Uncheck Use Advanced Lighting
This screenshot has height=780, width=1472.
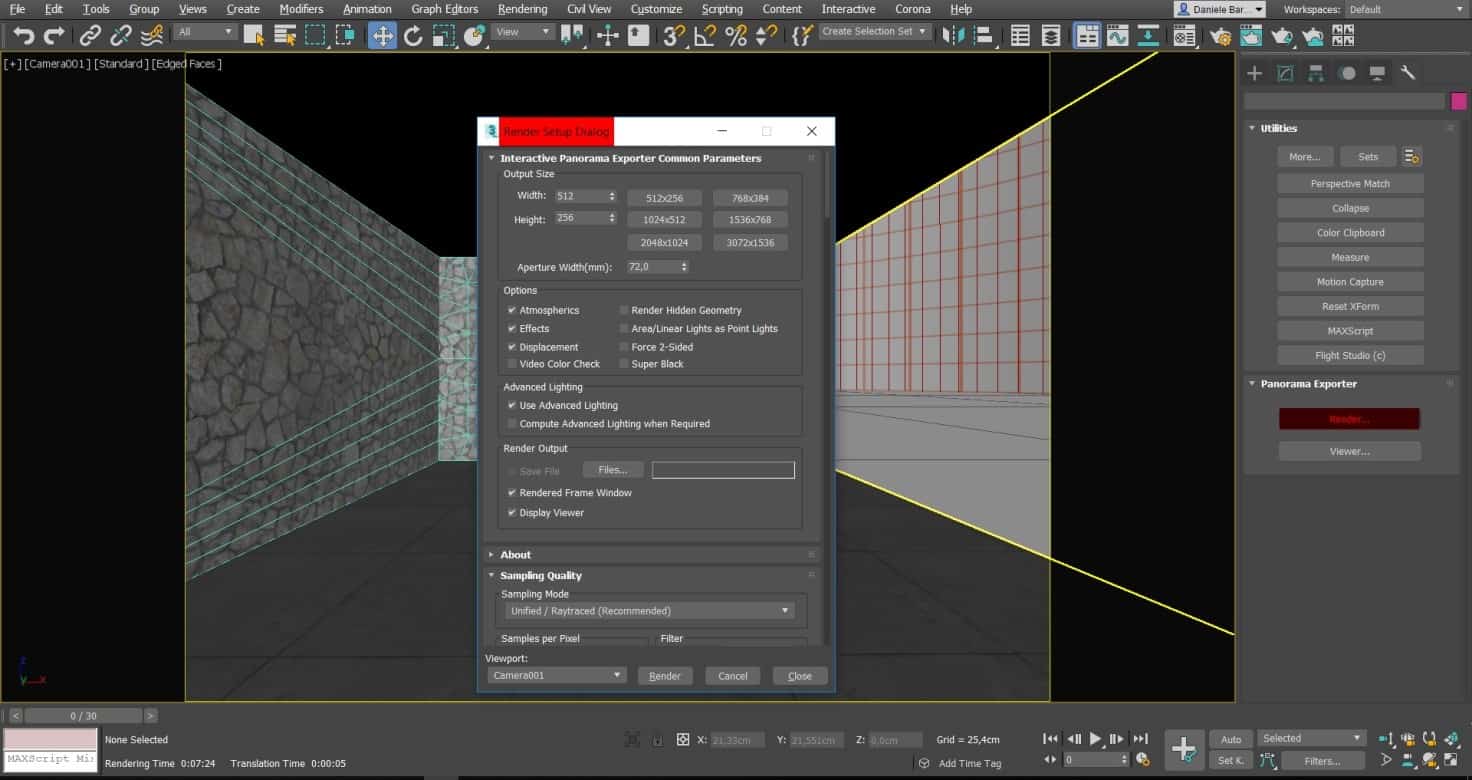[512, 405]
